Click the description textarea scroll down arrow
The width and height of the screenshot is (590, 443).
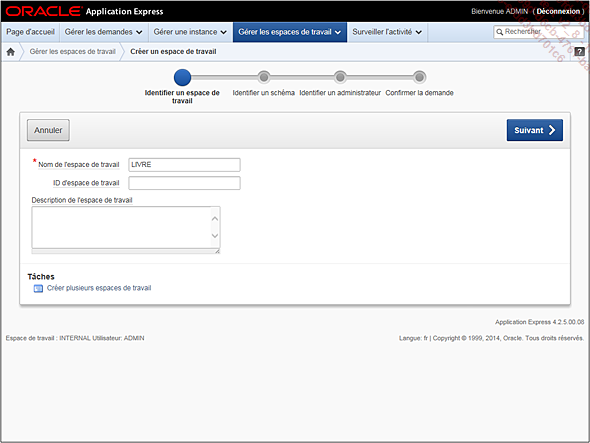pos(215,236)
